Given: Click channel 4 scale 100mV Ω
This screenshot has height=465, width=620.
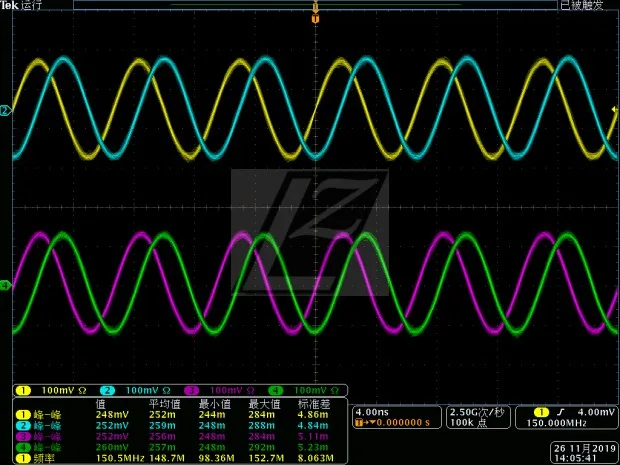Looking at the screenshot, I should point(317,391).
